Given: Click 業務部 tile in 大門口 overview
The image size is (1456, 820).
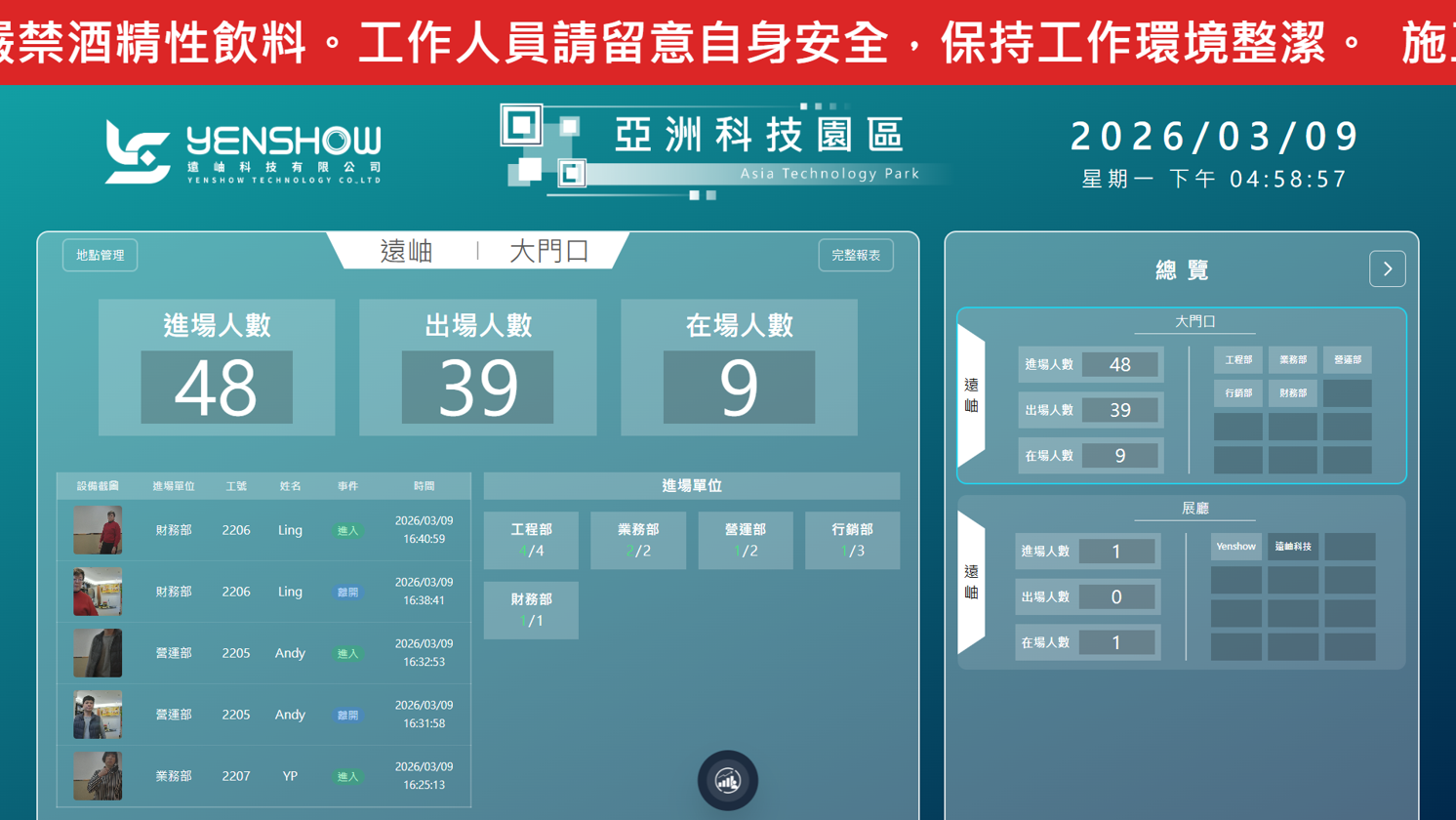Looking at the screenshot, I should click(x=1293, y=360).
